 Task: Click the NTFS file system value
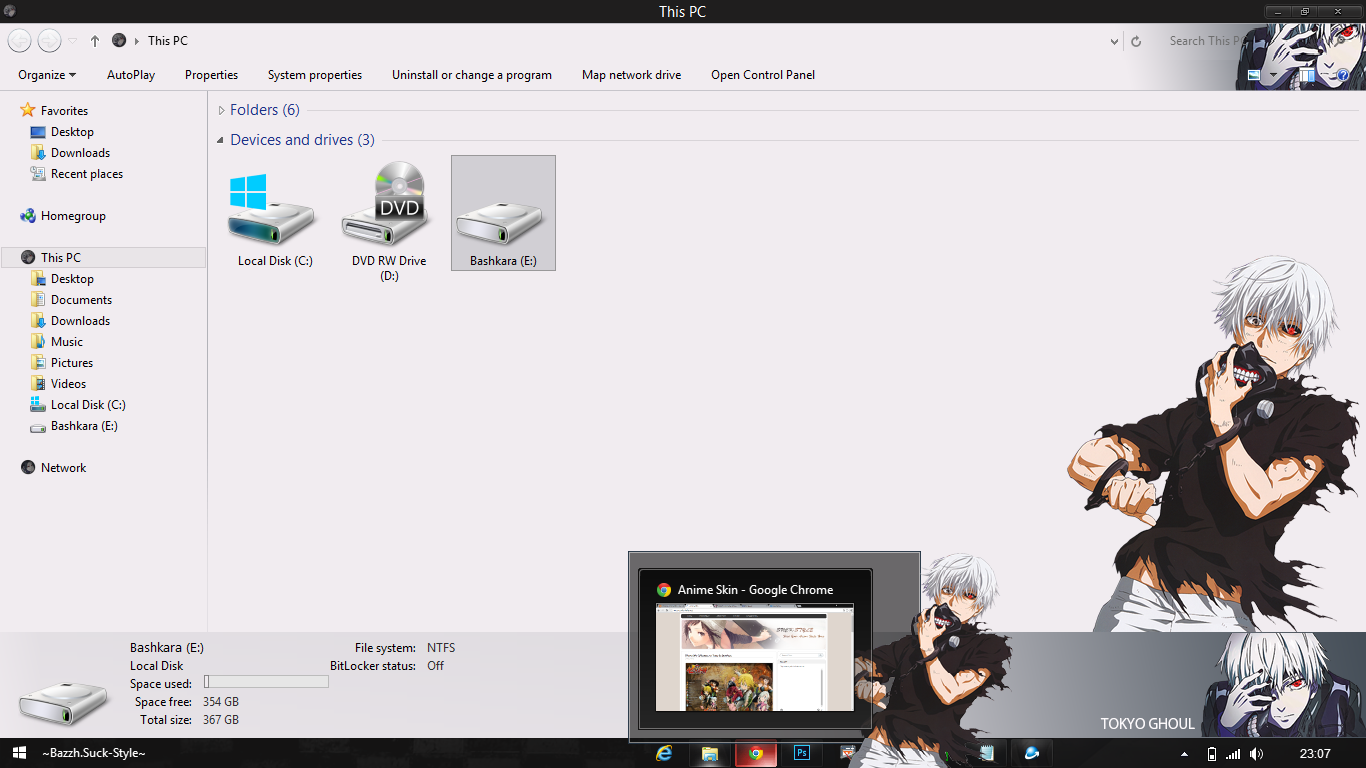[441, 648]
